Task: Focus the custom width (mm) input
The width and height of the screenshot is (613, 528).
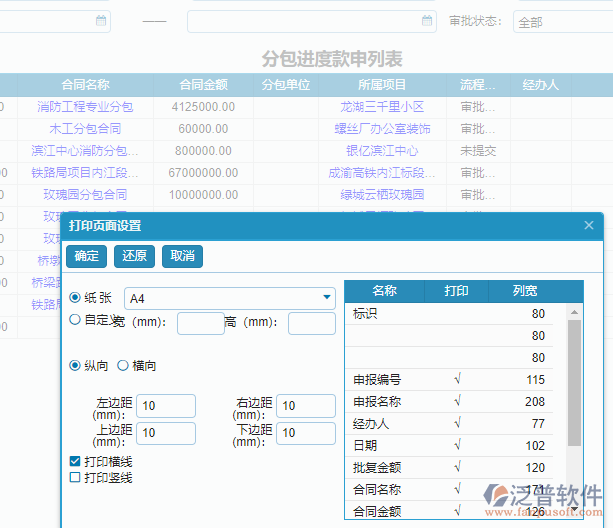Action: [x=201, y=323]
